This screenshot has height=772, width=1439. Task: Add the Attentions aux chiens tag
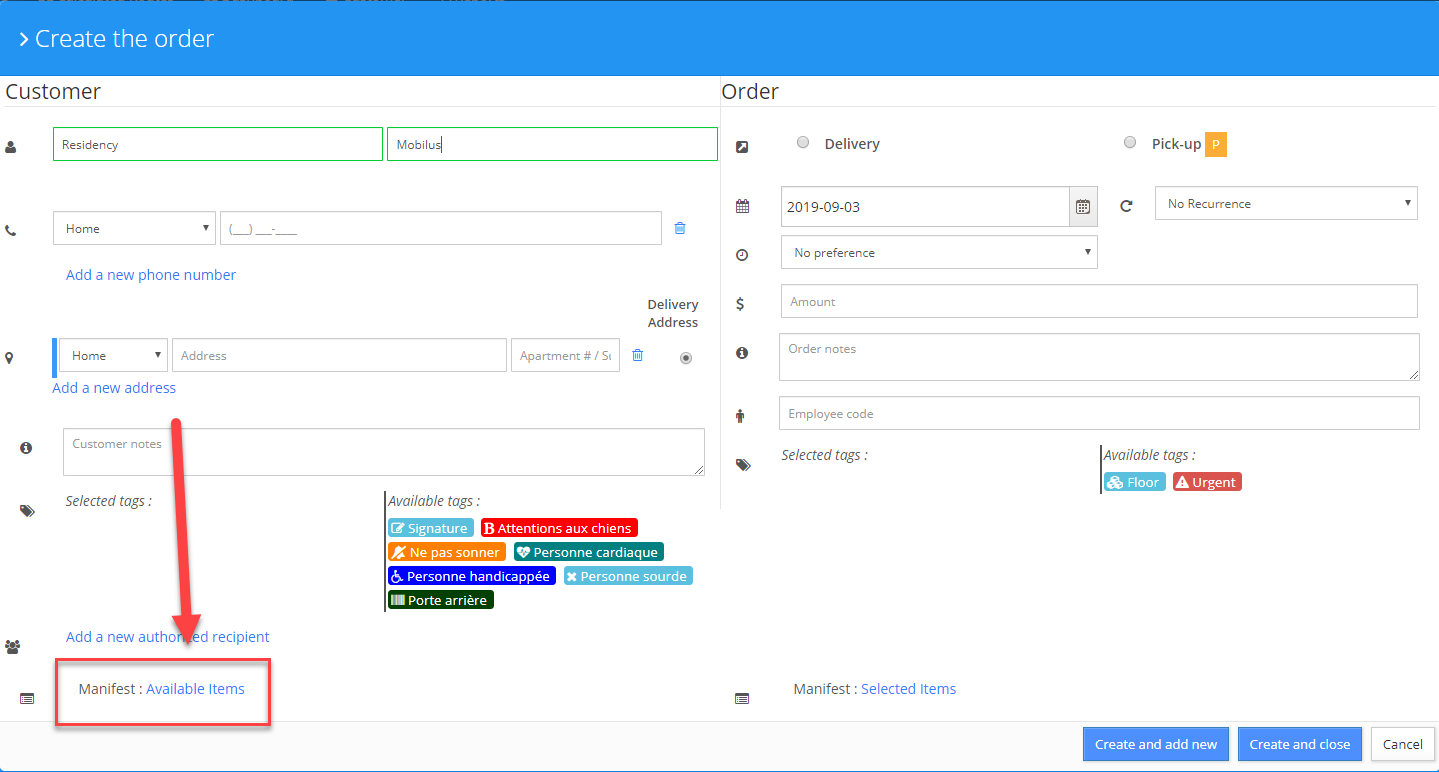tap(559, 528)
